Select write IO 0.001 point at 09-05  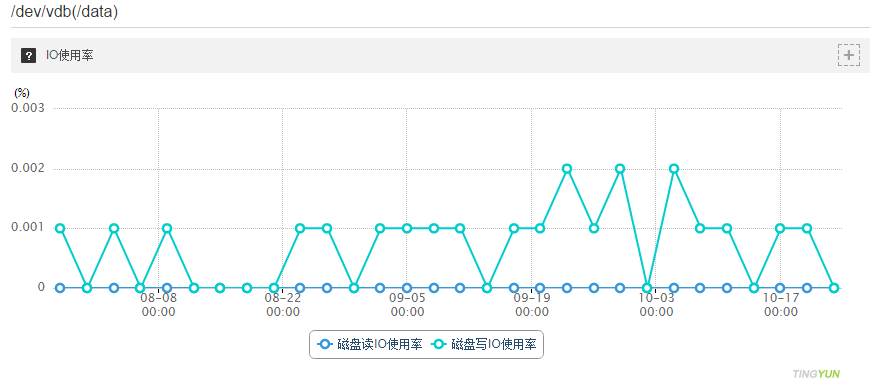tap(407, 228)
